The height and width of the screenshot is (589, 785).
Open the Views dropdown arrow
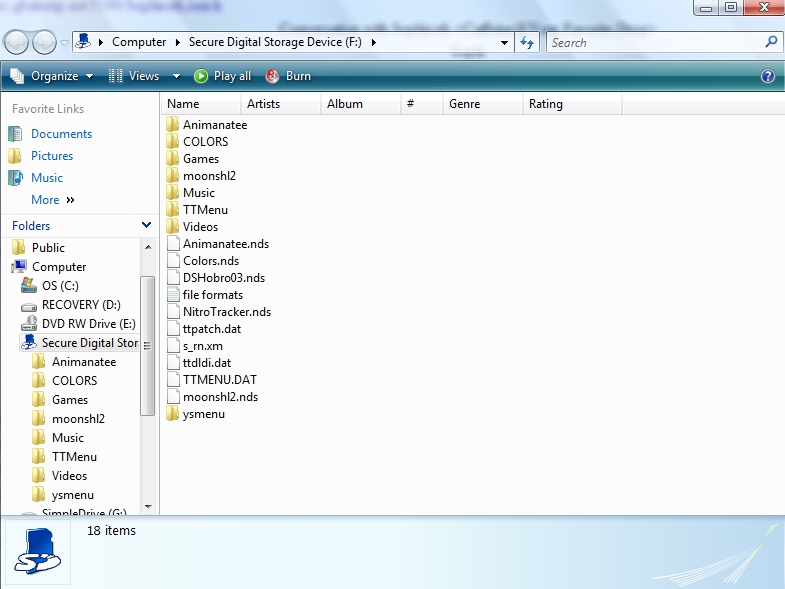[x=176, y=76]
